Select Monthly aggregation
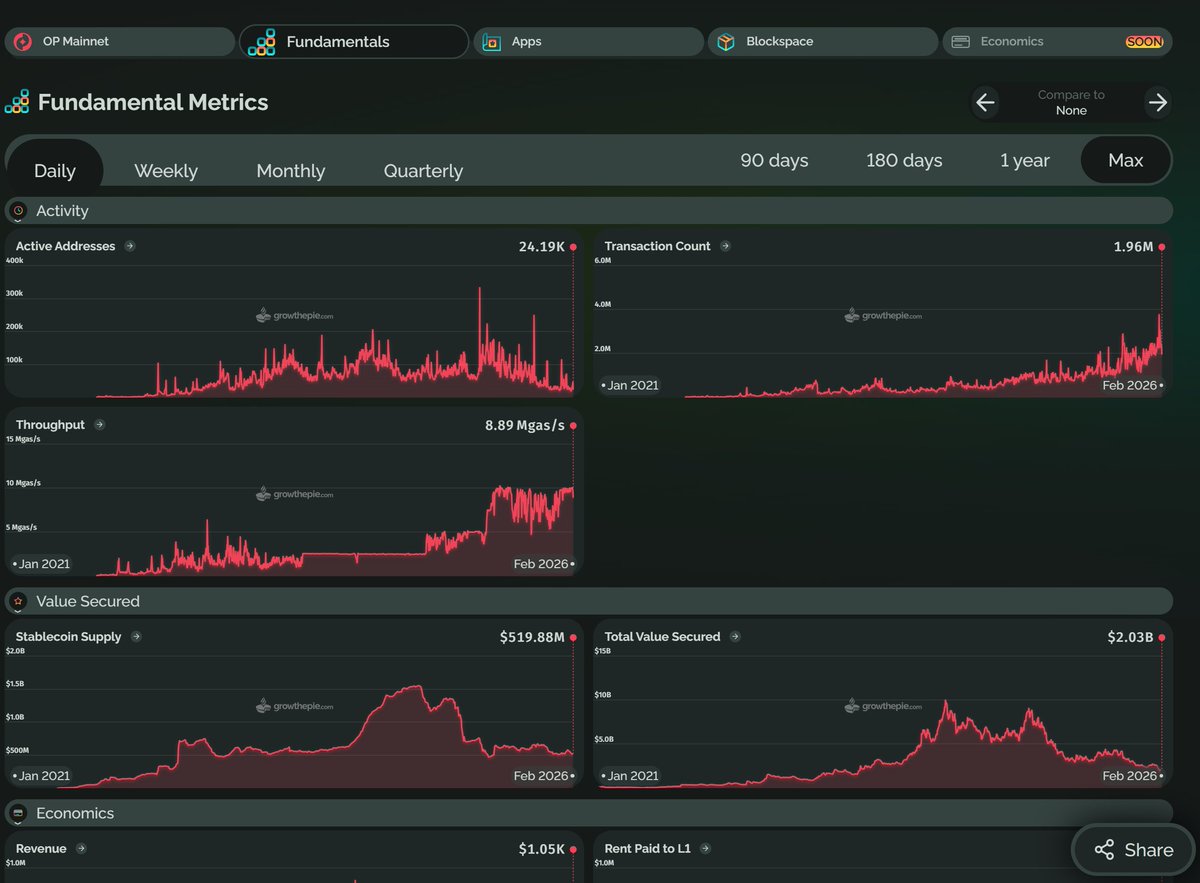Image resolution: width=1200 pixels, height=883 pixels. click(290, 171)
